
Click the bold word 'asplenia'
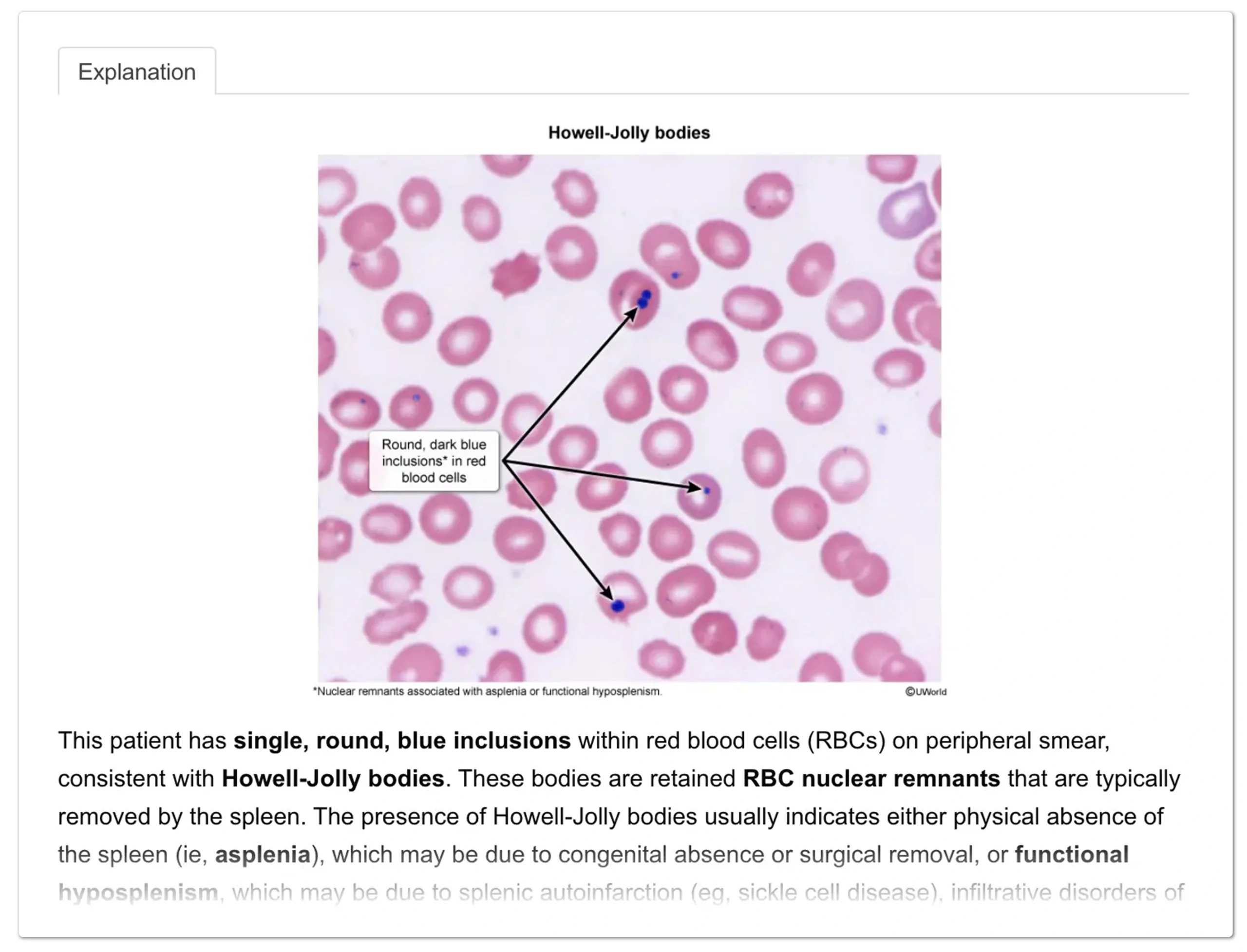click(263, 855)
